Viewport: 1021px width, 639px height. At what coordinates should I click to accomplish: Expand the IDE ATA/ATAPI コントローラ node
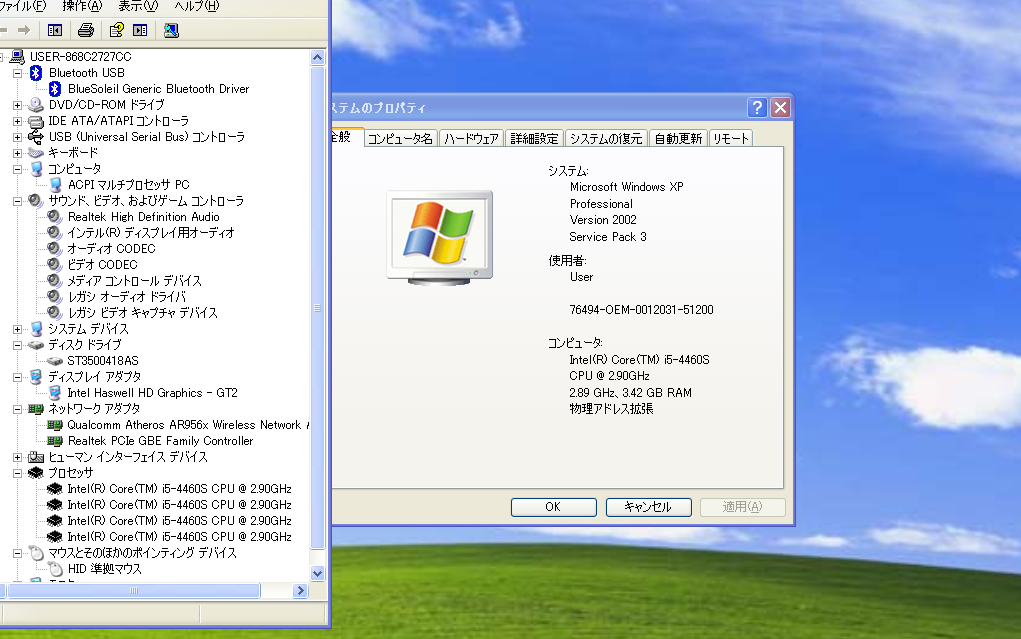[18, 121]
